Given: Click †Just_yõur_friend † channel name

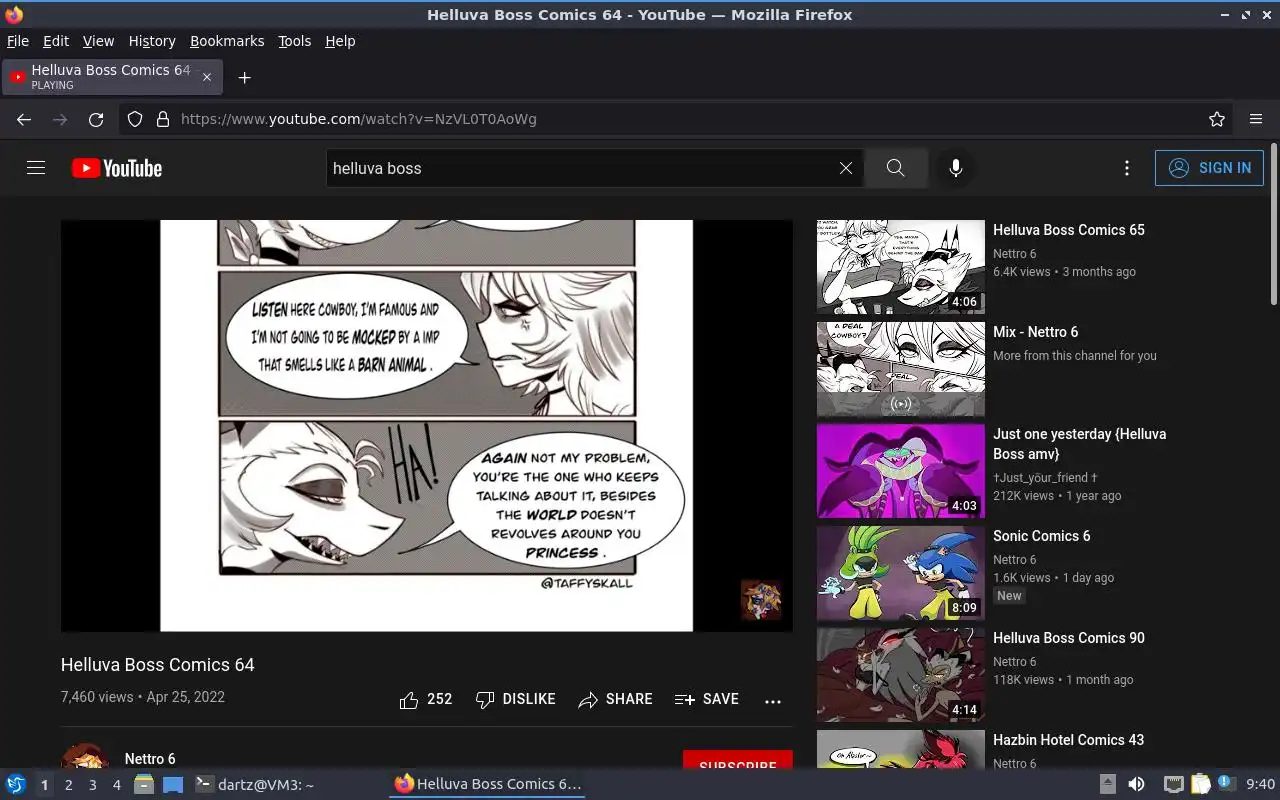Looking at the screenshot, I should [x=1045, y=478].
